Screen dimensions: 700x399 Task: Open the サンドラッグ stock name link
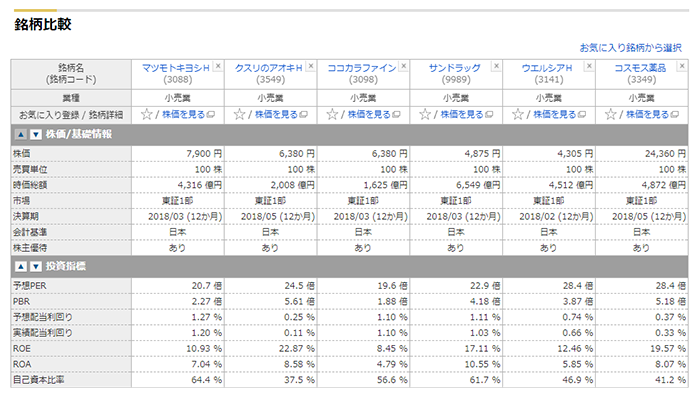pos(454,68)
